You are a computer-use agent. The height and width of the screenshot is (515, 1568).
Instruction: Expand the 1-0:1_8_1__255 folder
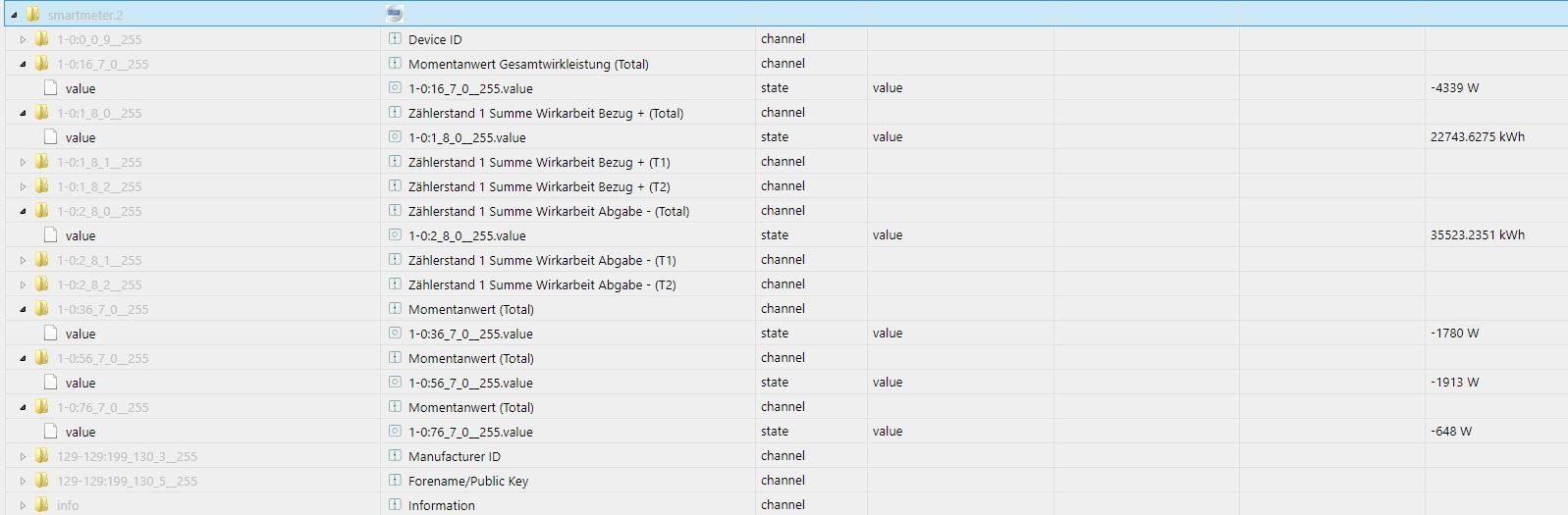coord(23,162)
